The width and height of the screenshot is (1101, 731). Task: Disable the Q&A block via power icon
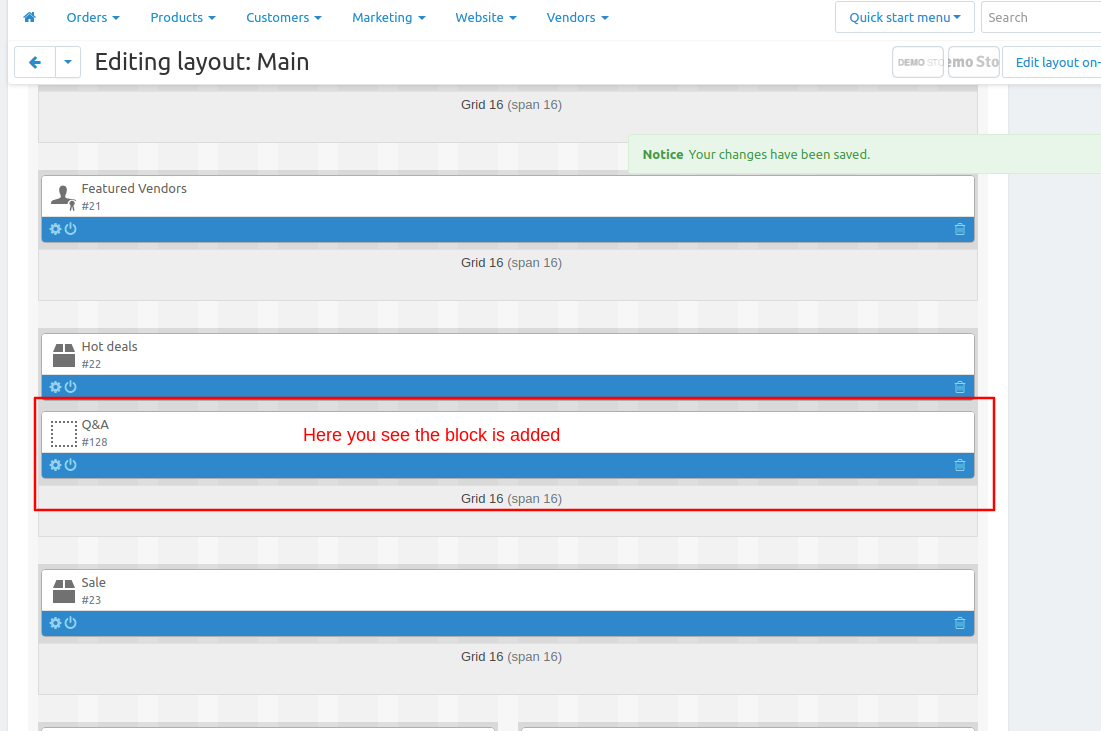pyautogui.click(x=71, y=465)
